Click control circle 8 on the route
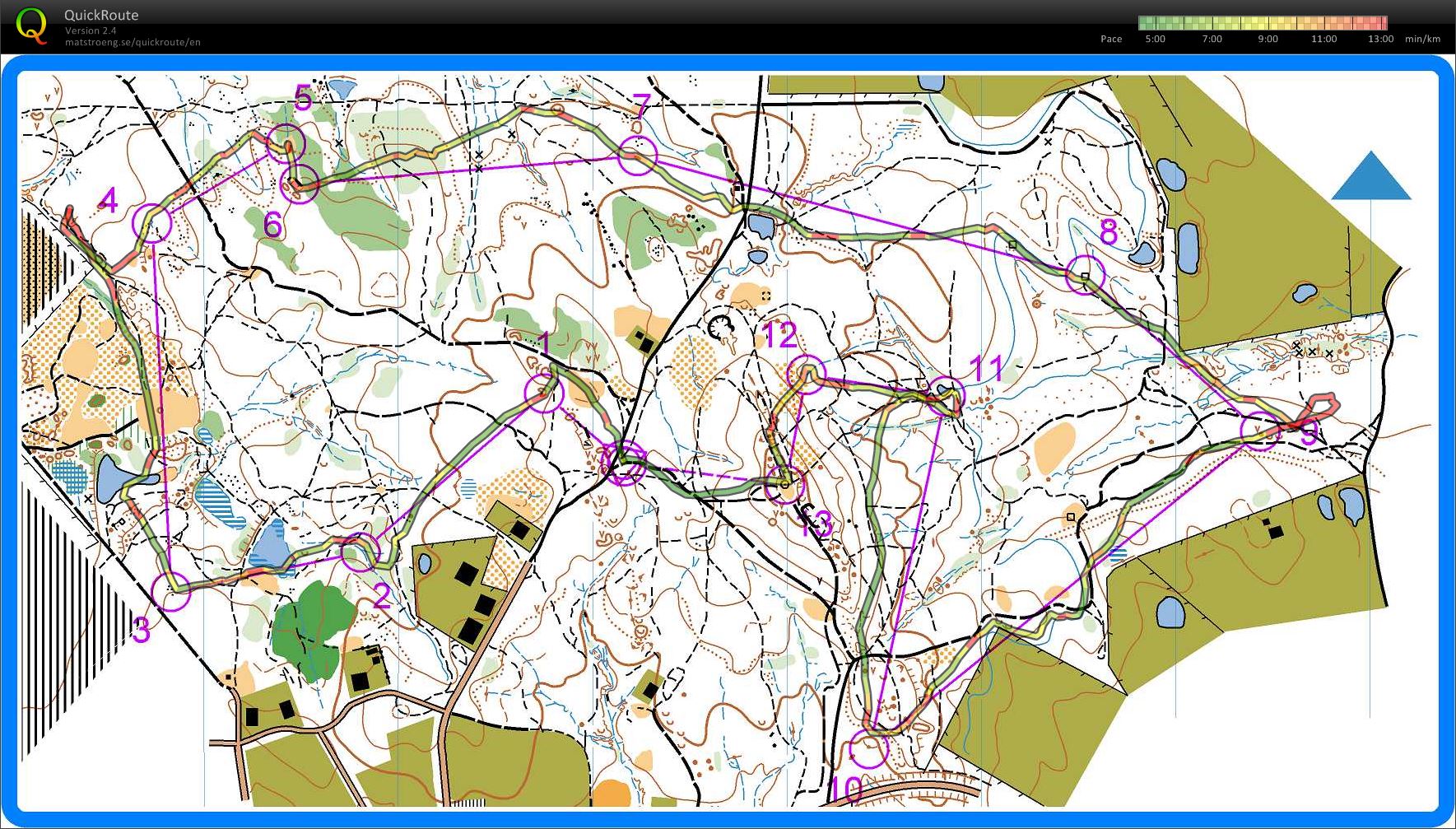1456x829 pixels. (1086, 275)
